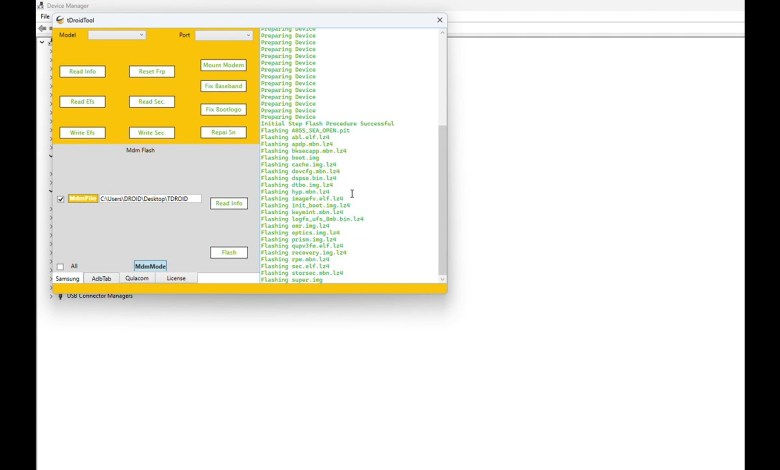
Task: Select the USB Connector Managers device icon
Action: coord(60,296)
